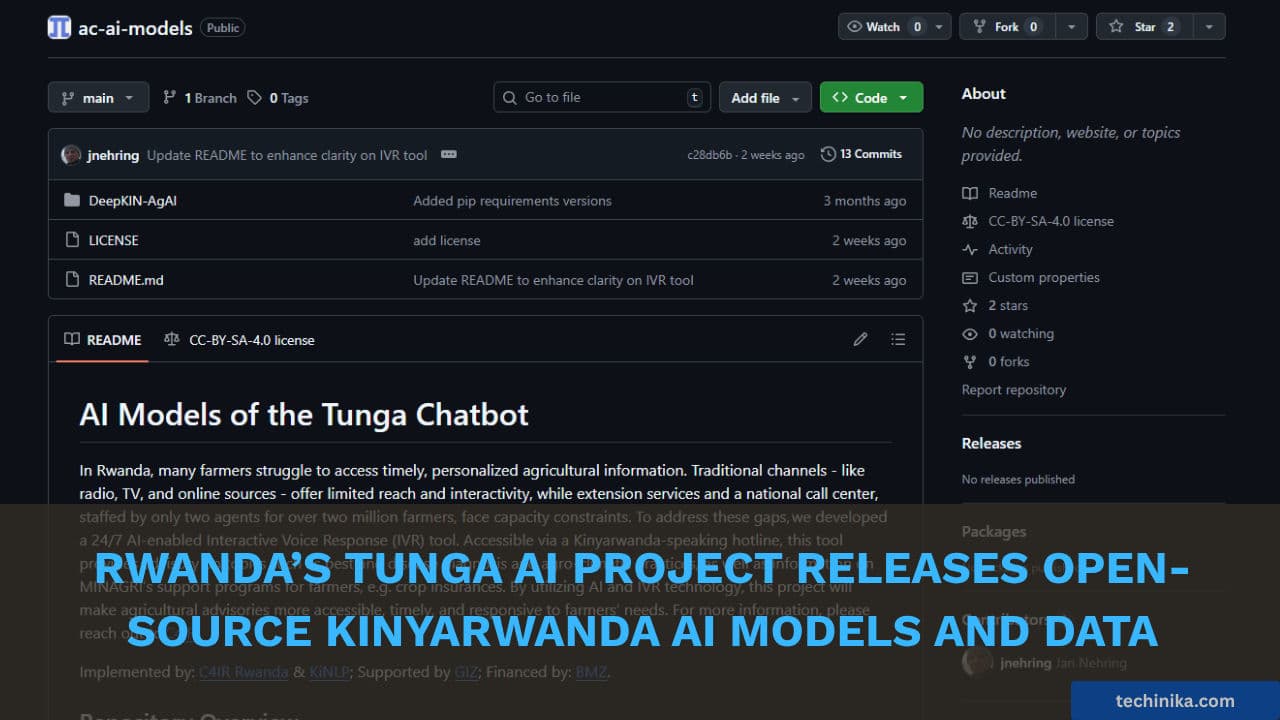Click jnehring's commit author avatar
The width and height of the screenshot is (1280, 720).
pos(71,155)
